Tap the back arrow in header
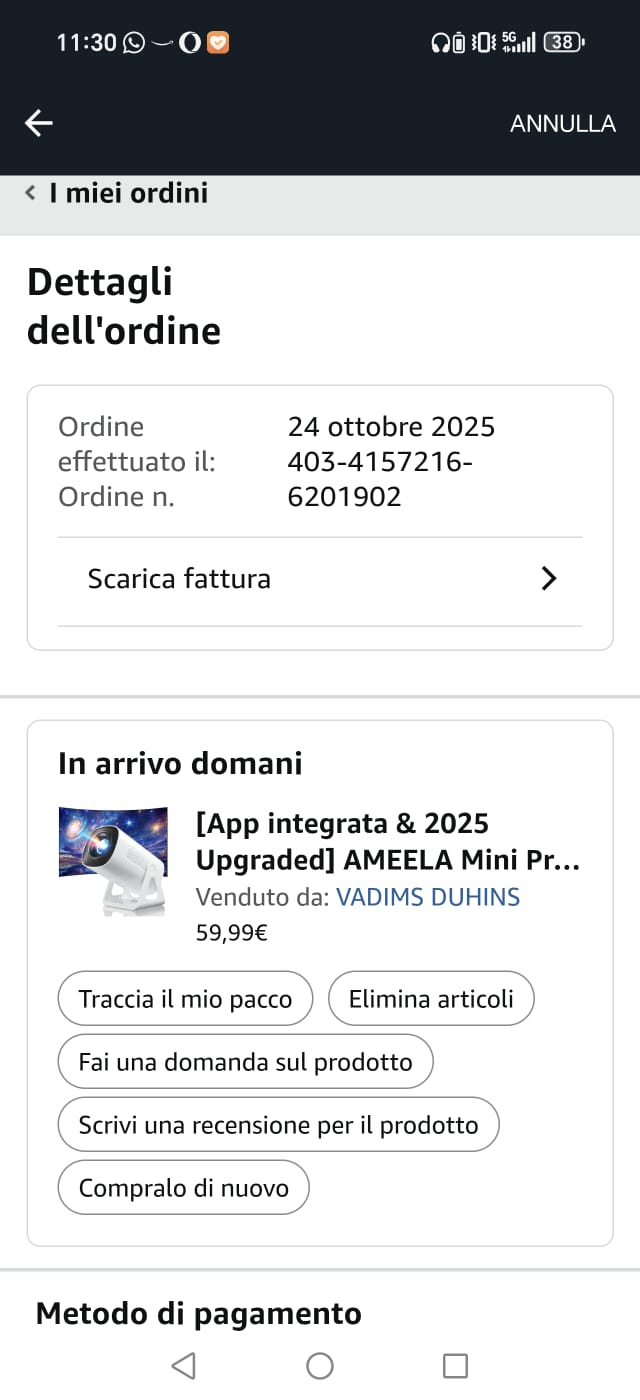640x1400 pixels. click(x=39, y=123)
